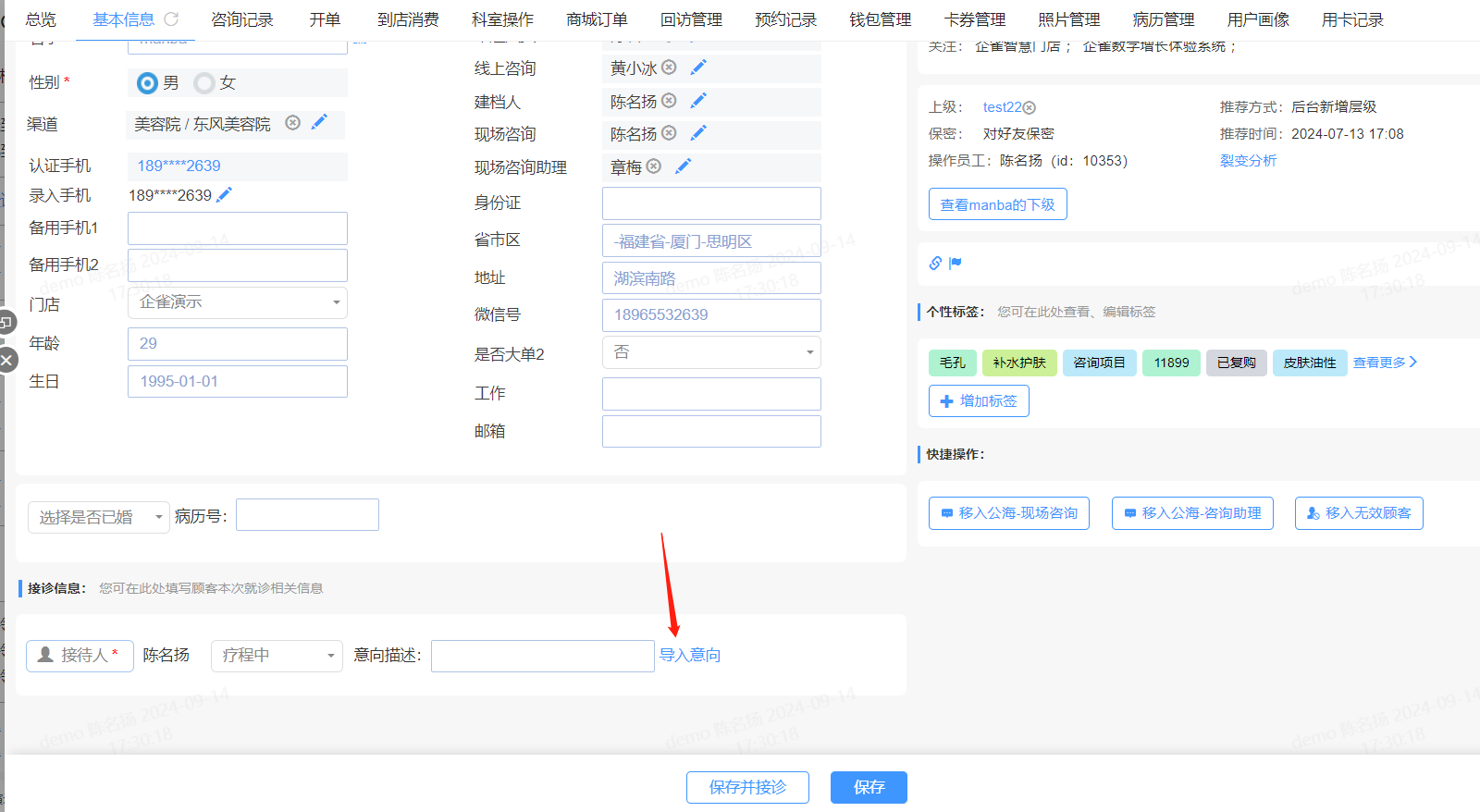The image size is (1480, 812).
Task: Click the blue flag icon
Action: pos(956,264)
